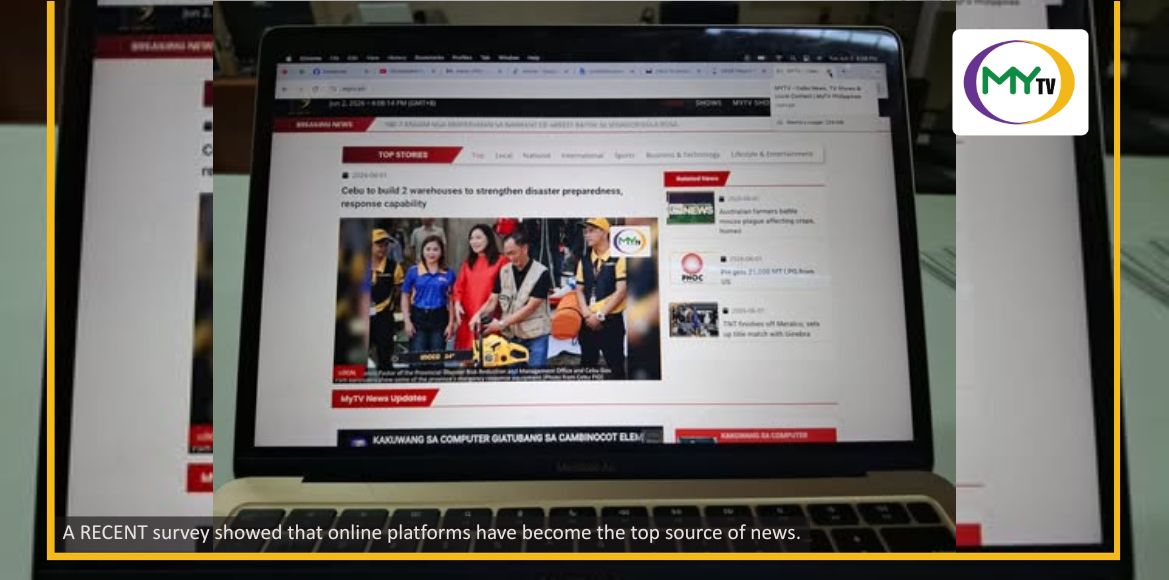Open the Bookmarks menu

(x=429, y=58)
